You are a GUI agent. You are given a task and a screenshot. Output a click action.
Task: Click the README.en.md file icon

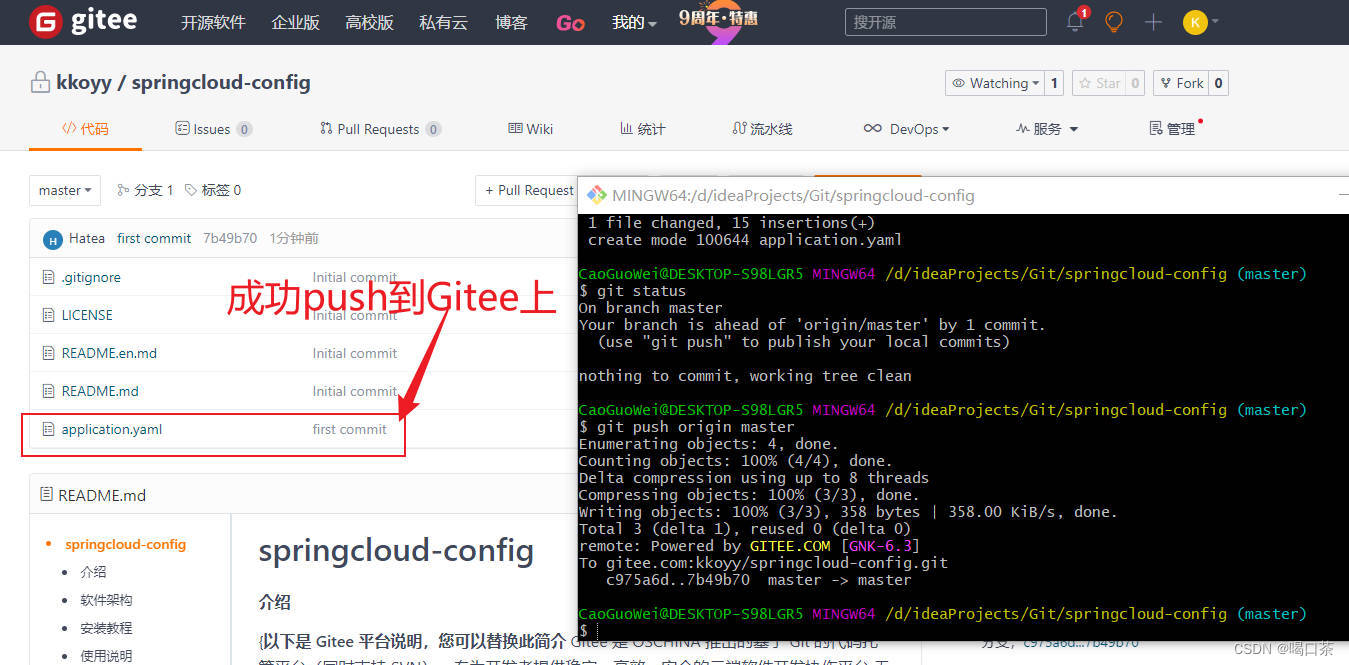48,353
